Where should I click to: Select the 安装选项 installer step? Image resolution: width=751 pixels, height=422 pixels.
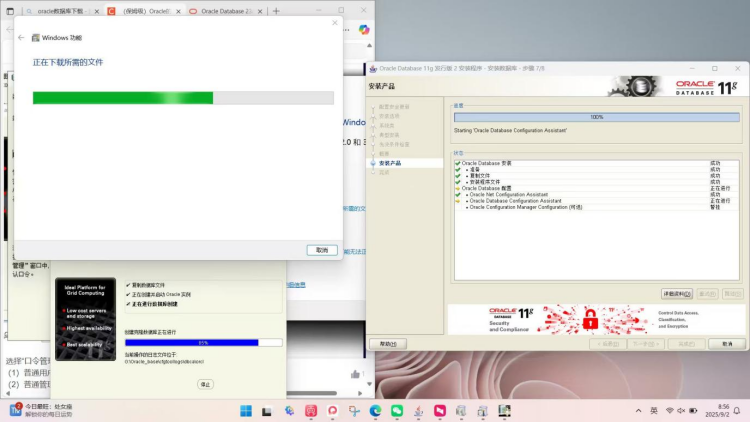(x=389, y=116)
